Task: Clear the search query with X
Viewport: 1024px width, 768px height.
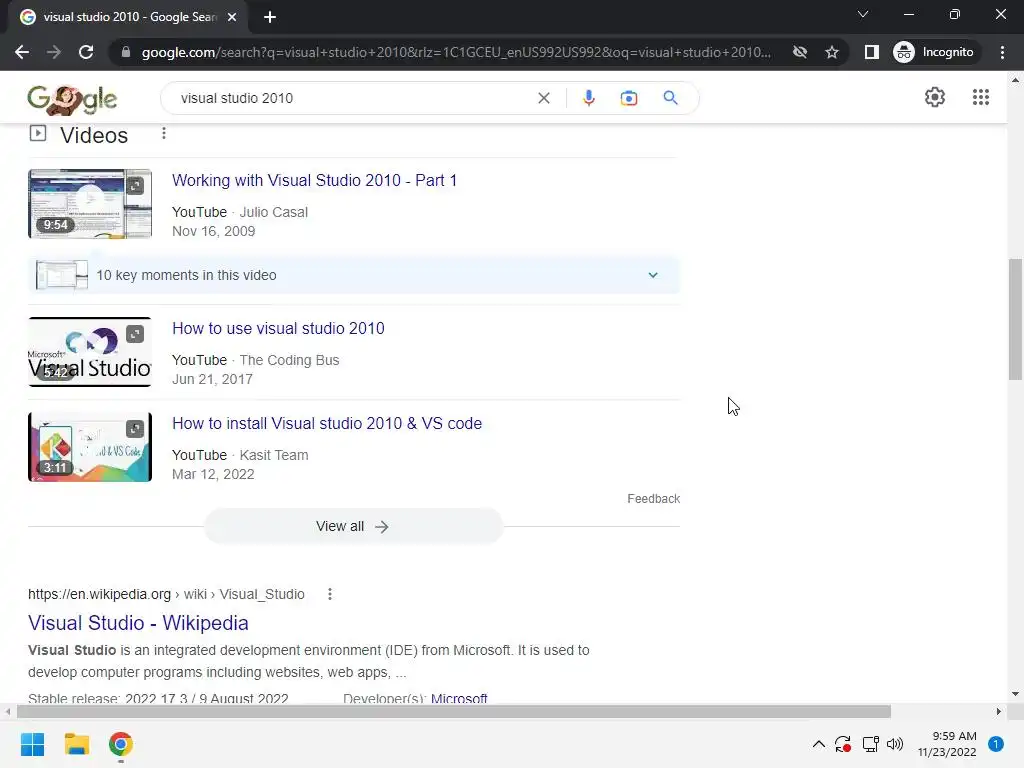Action: pos(543,98)
